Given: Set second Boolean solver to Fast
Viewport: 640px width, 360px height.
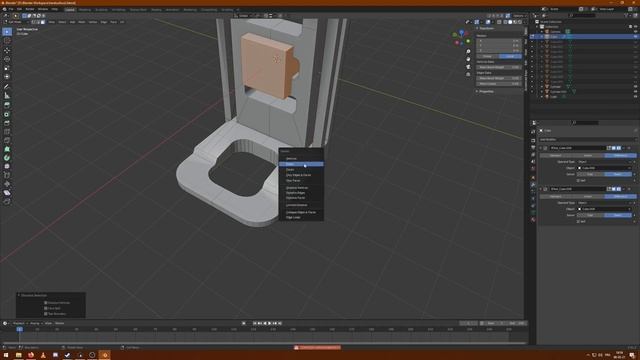Looking at the screenshot, I should click(590, 215).
